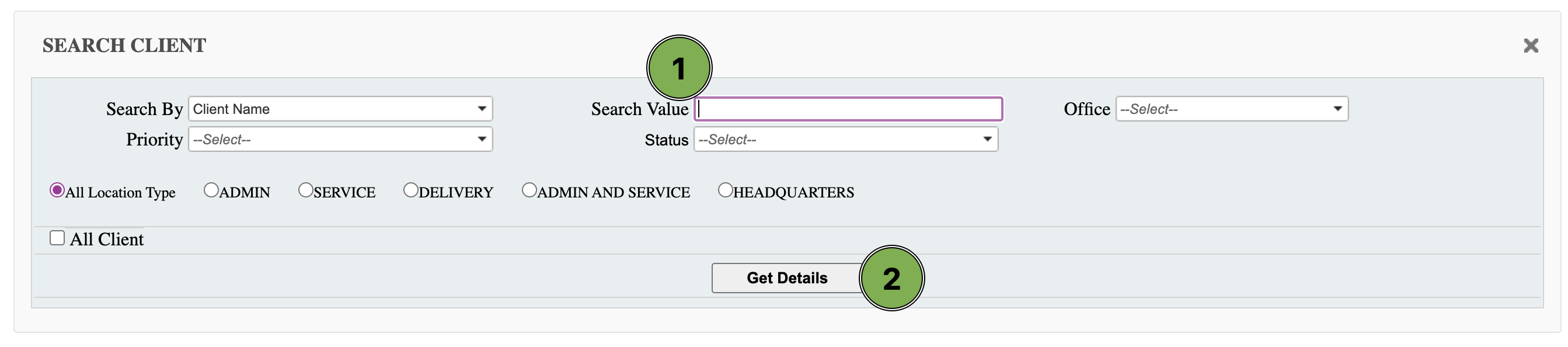The width and height of the screenshot is (1568, 347).
Task: Click the Get Details button
Action: (x=786, y=278)
